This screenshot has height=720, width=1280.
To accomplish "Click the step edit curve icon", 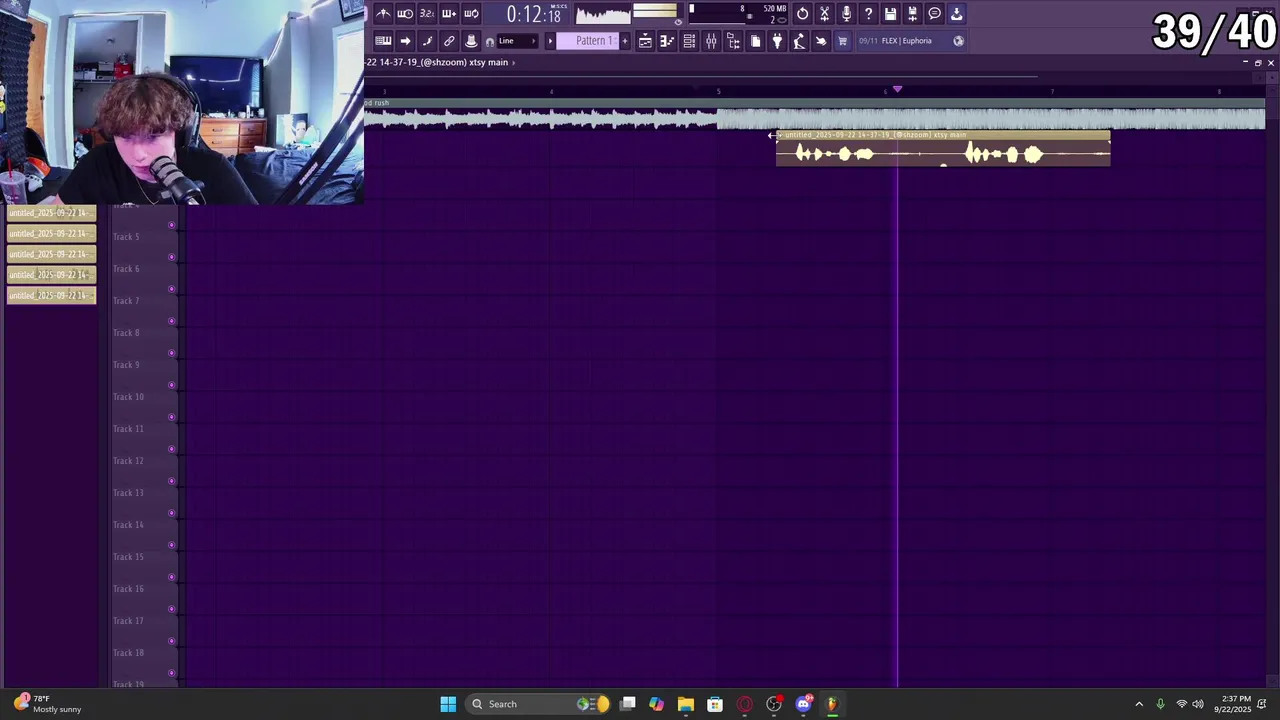I will [427, 41].
